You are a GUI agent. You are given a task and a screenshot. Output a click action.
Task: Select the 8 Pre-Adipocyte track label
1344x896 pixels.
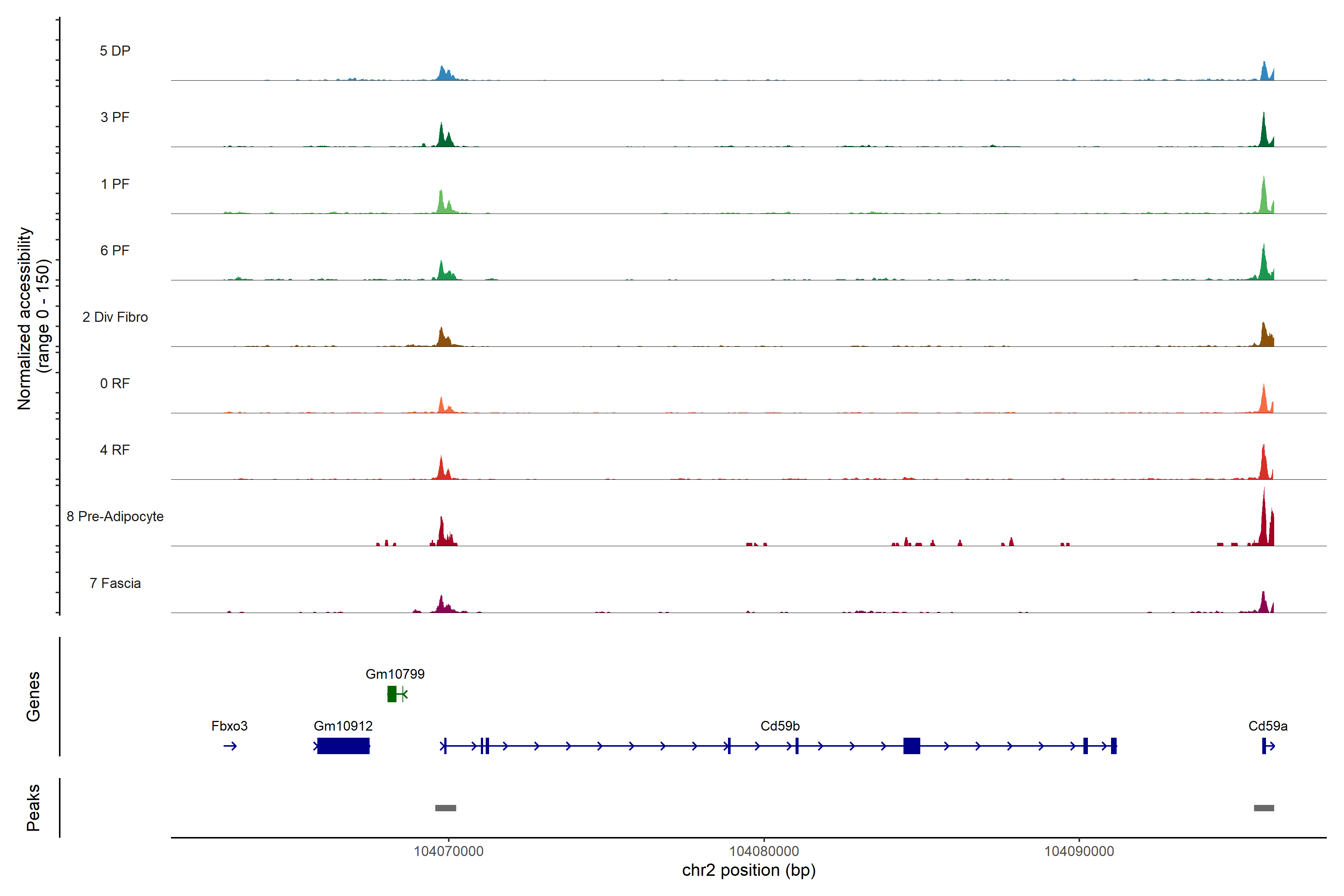tap(115, 517)
